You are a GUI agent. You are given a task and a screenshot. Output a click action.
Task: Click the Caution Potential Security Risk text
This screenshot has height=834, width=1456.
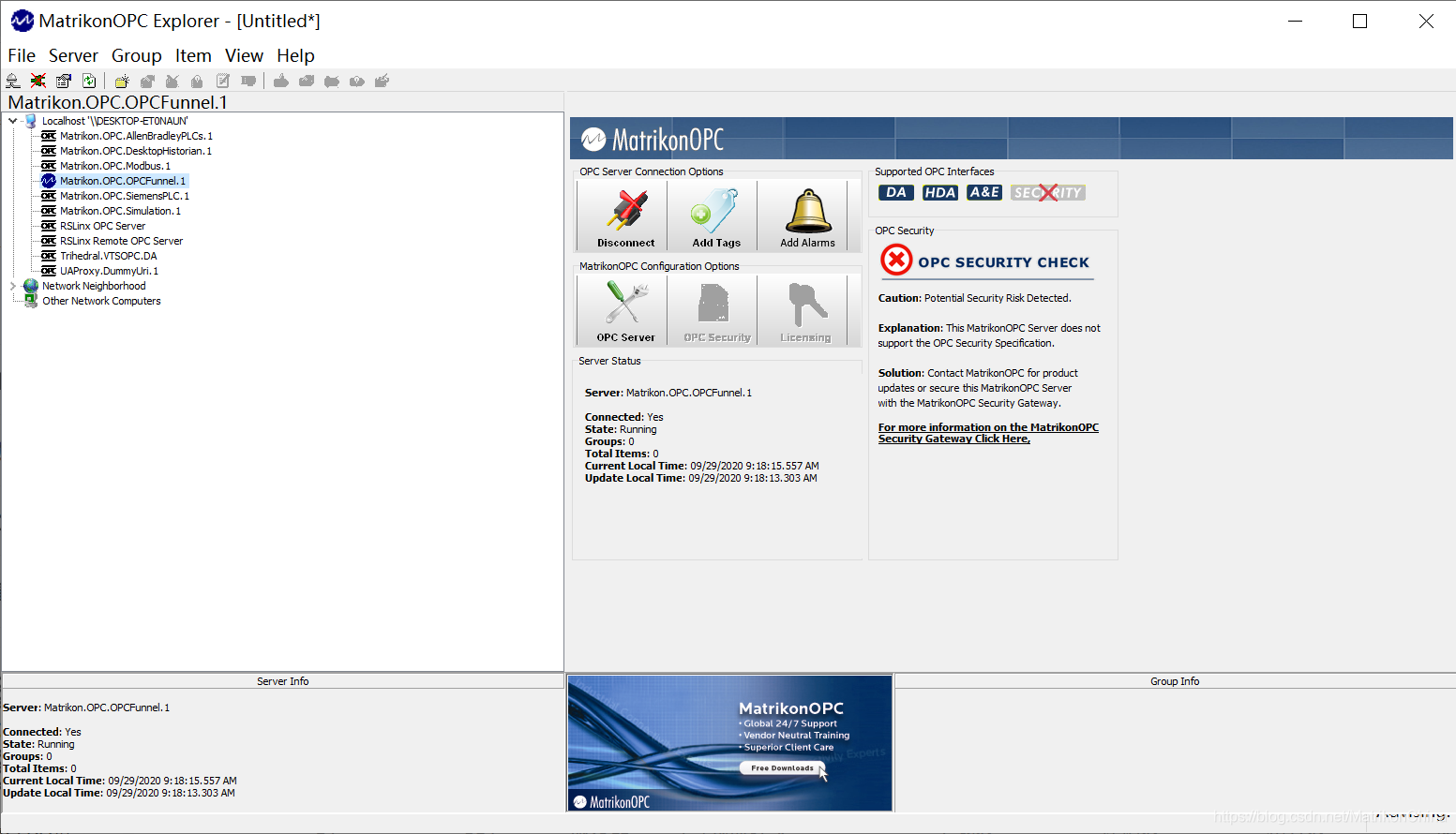tap(974, 298)
